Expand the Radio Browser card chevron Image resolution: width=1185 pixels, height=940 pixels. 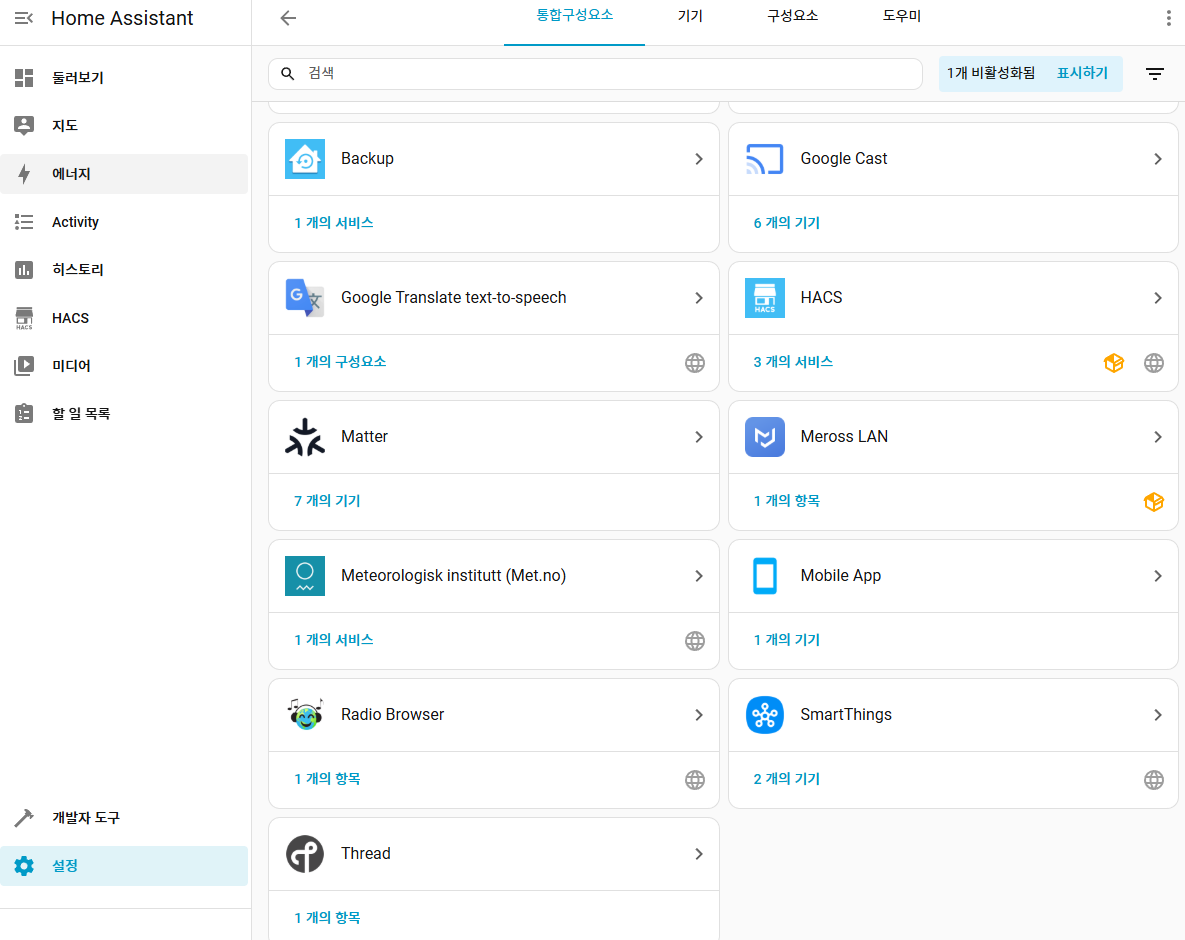(699, 715)
